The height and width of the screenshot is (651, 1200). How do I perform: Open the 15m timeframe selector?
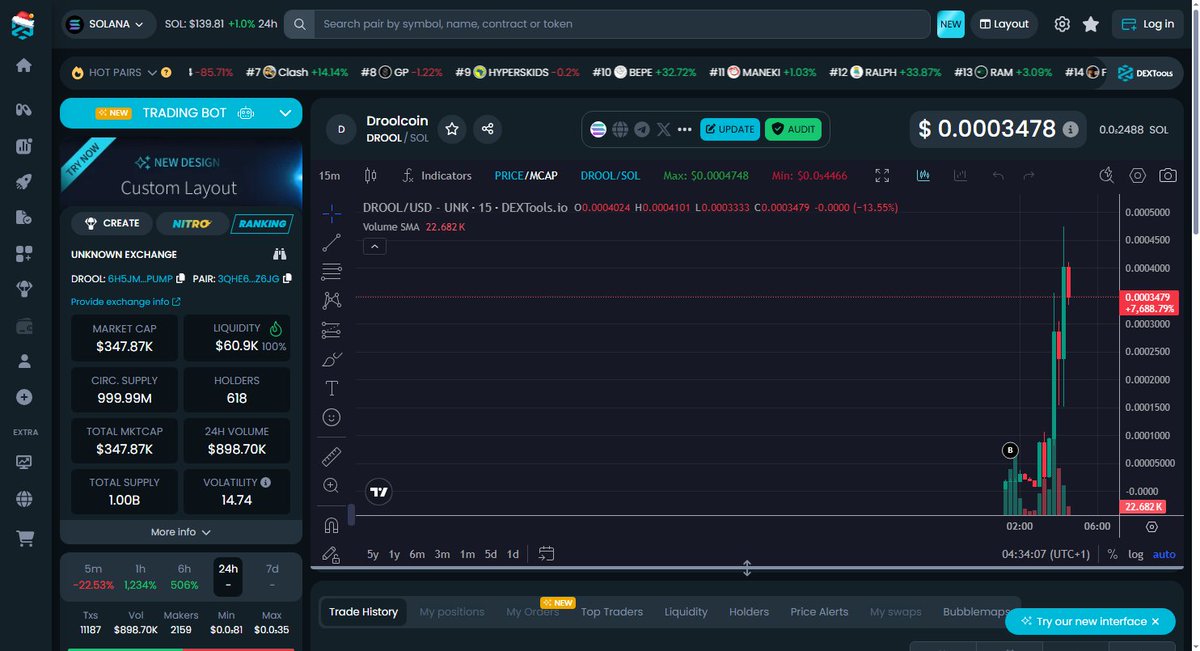329,175
